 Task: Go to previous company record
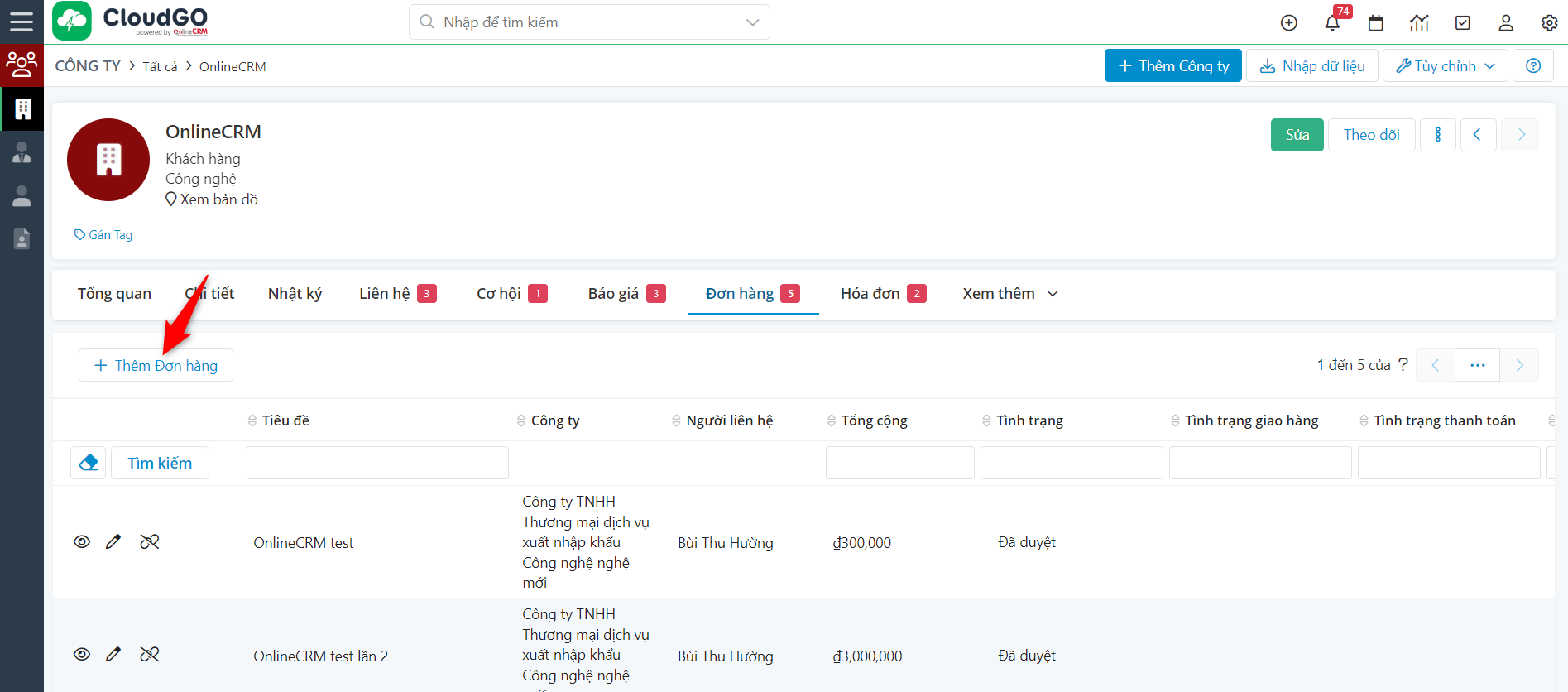1478,135
